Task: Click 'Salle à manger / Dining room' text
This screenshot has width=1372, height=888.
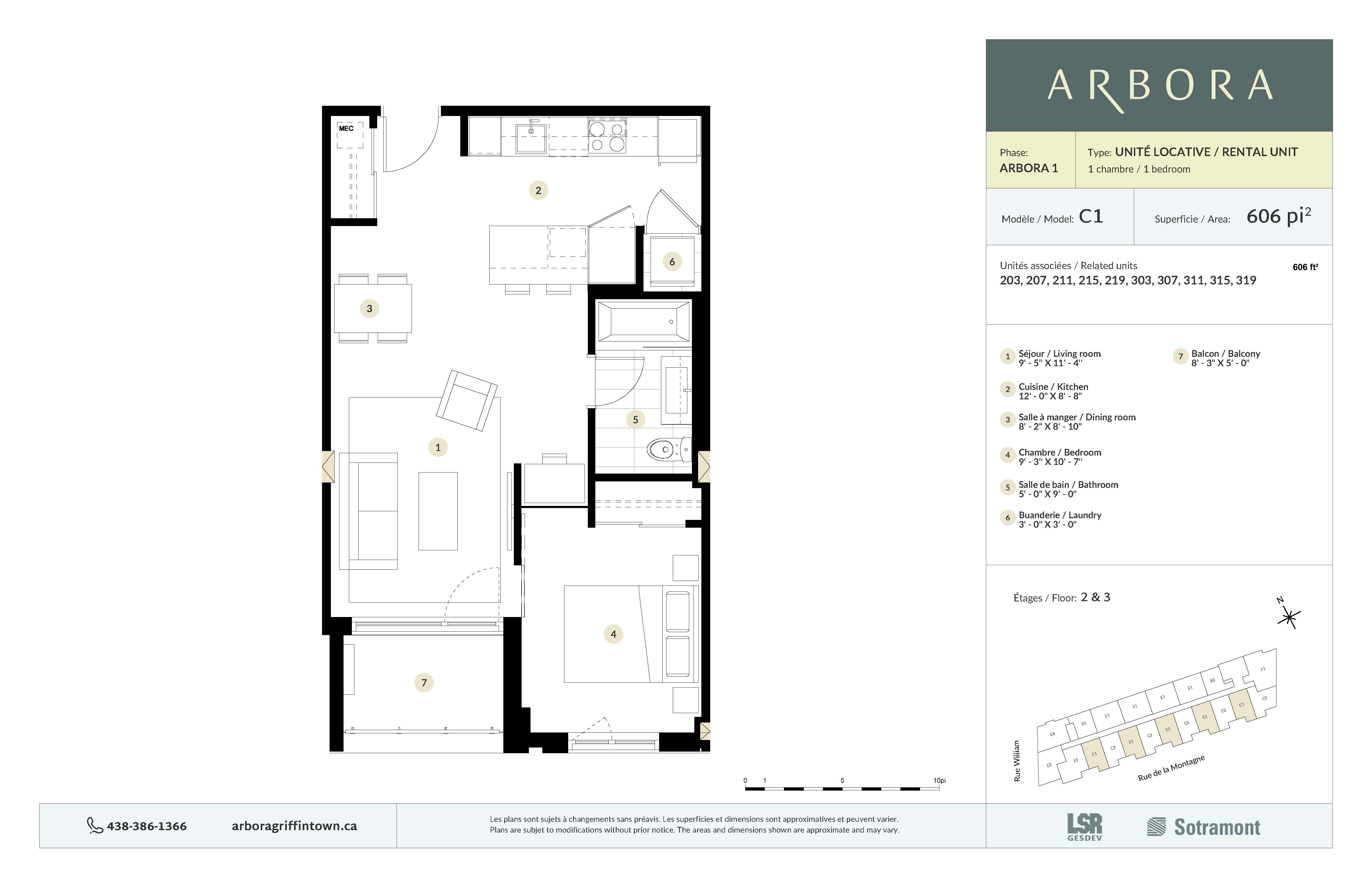Action: [1077, 417]
